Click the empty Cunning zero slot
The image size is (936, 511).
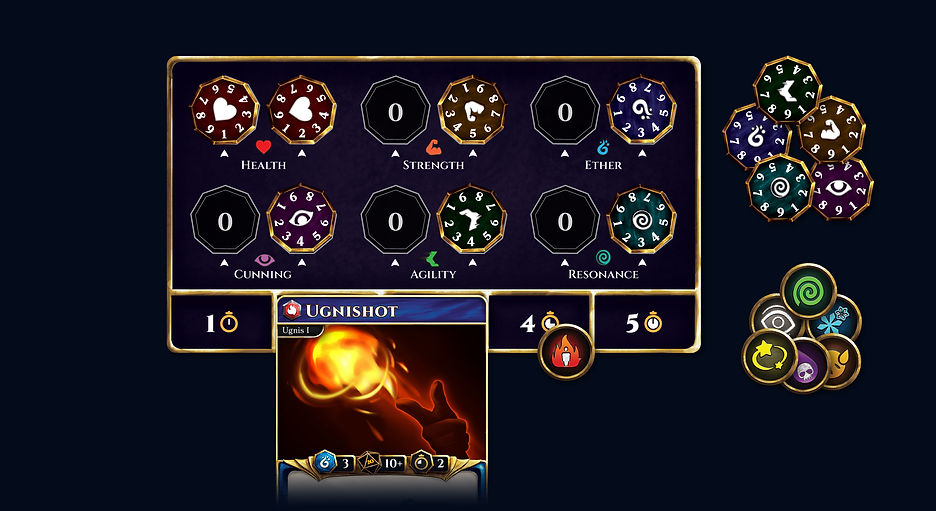[225, 220]
